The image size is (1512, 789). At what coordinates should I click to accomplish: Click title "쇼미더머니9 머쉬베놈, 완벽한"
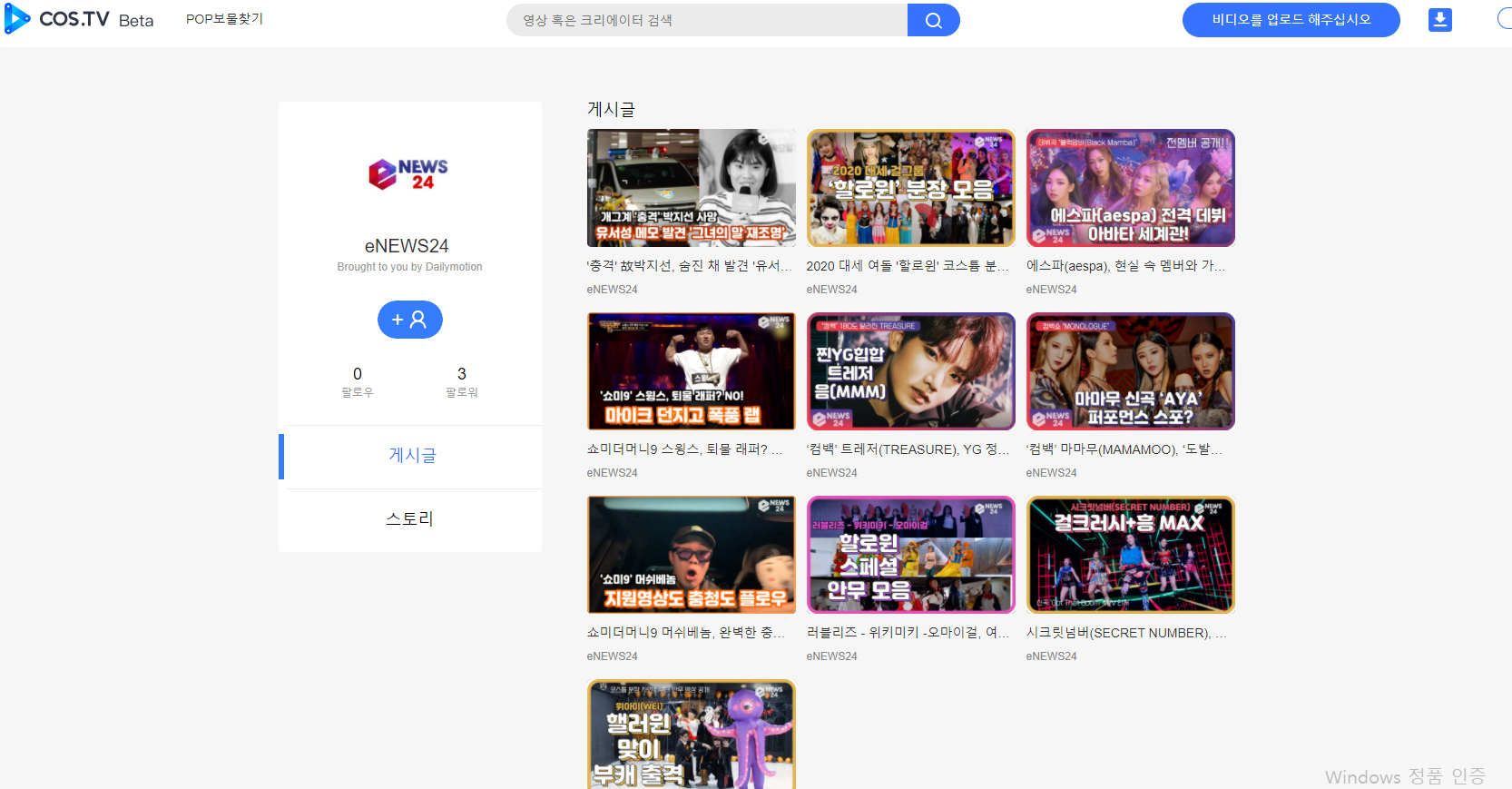tap(686, 633)
